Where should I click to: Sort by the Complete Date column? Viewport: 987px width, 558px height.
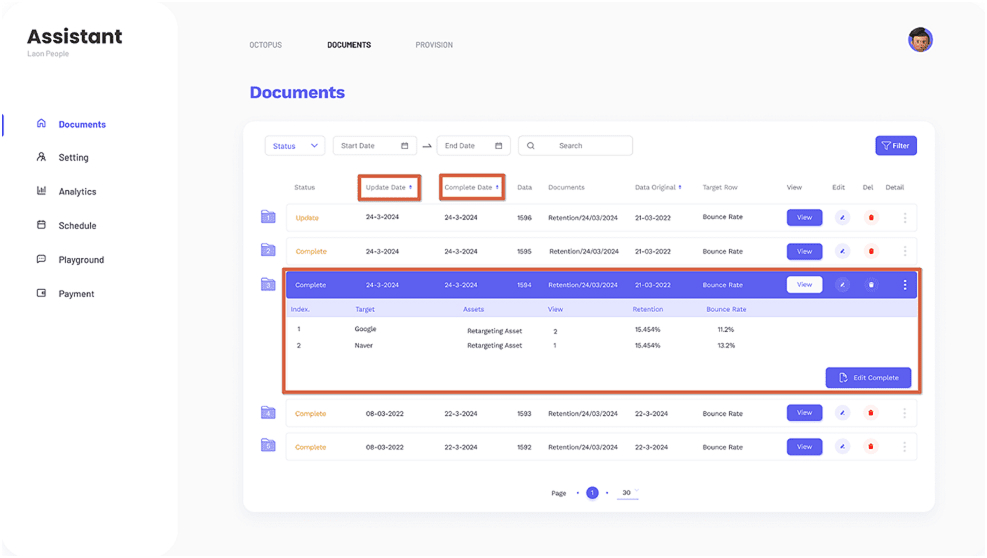[x=471, y=187]
